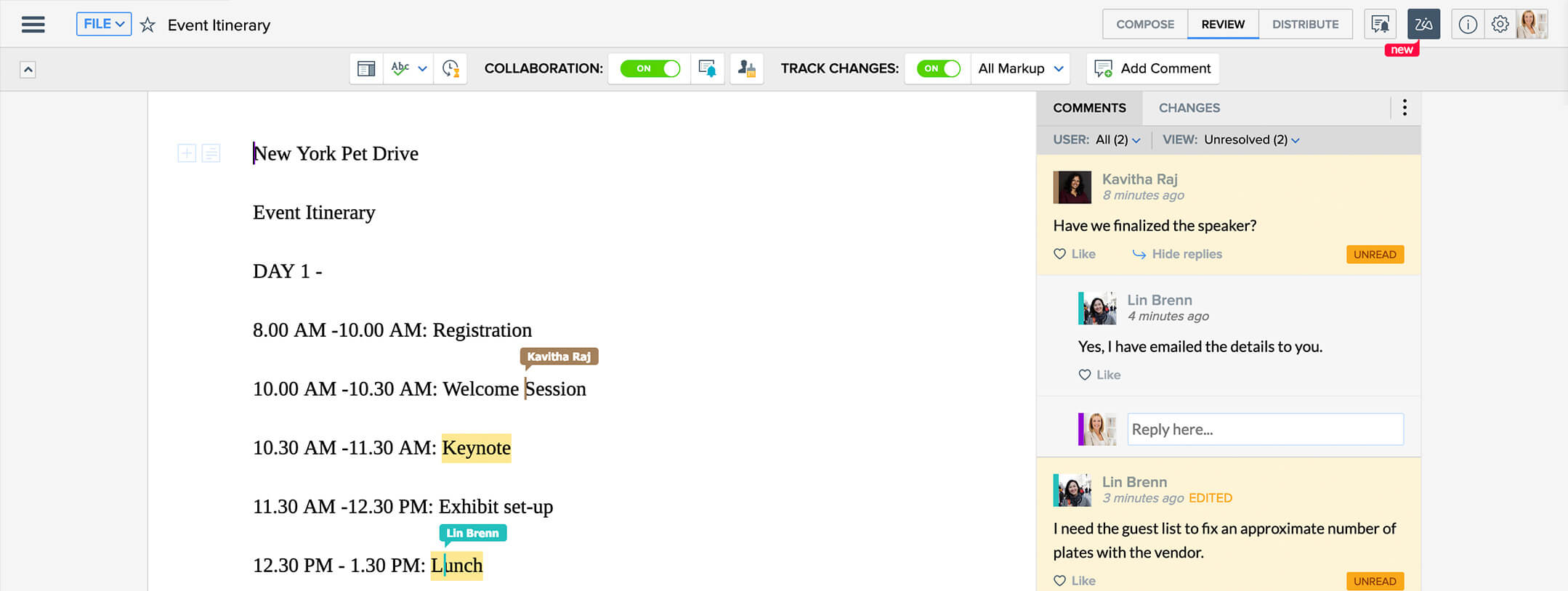Turn off the Collaboration toggle

[x=650, y=69]
